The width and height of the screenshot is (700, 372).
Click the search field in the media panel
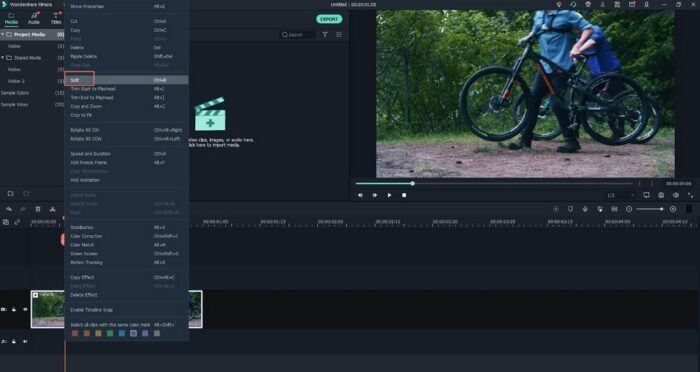point(297,34)
